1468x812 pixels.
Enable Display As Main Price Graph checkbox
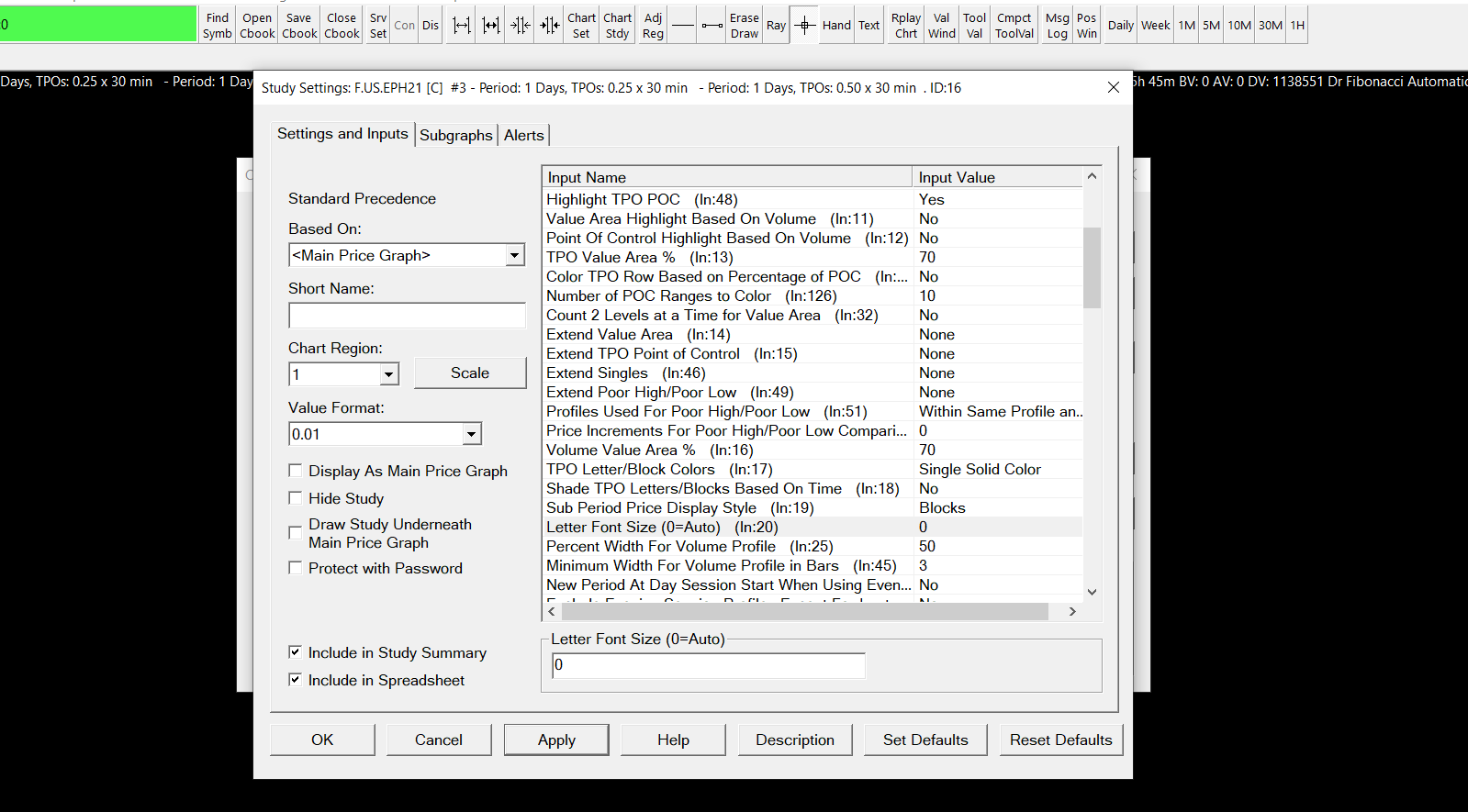tap(296, 471)
